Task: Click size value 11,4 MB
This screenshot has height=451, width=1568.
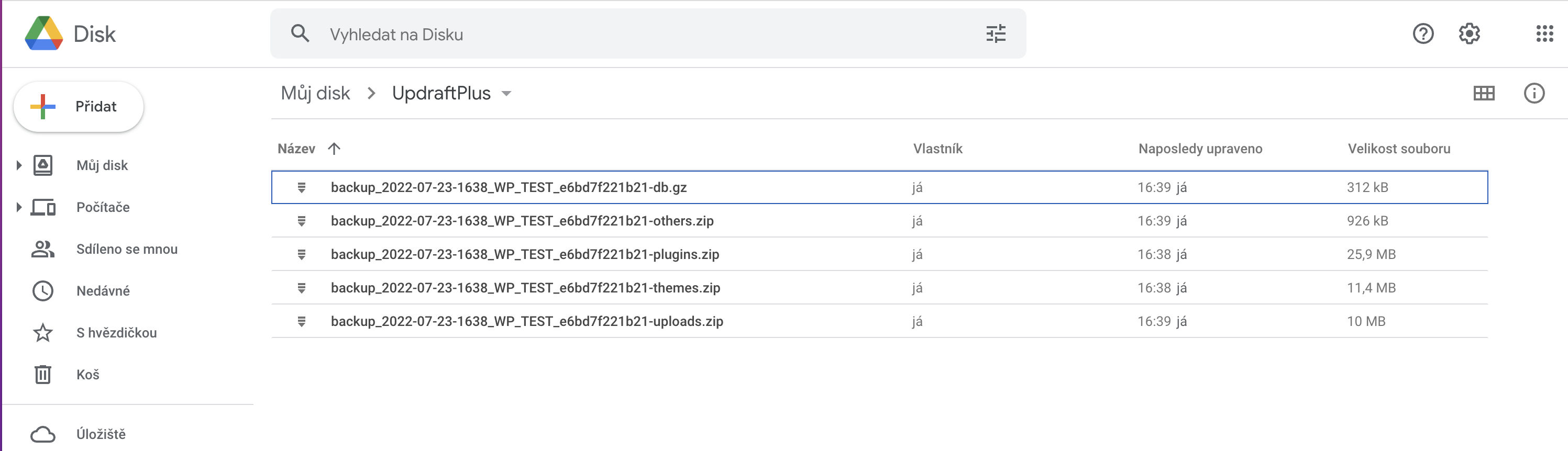Action: [x=1371, y=287]
